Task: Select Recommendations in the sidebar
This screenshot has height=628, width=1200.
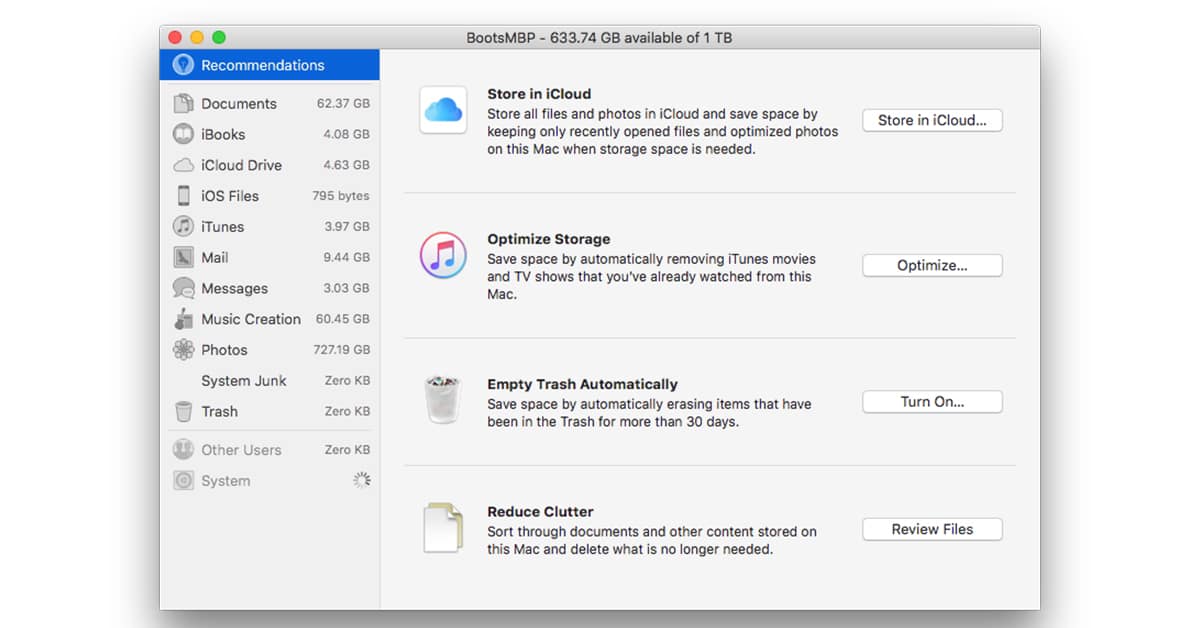Action: [262, 65]
